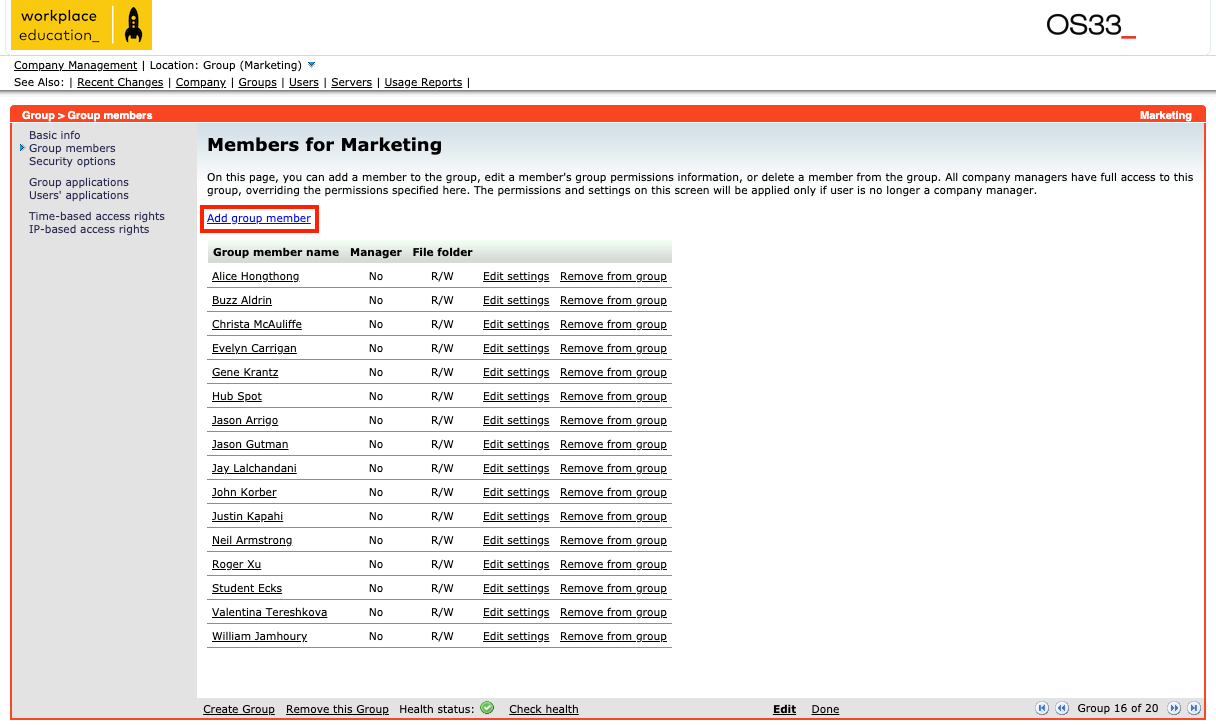Edit settings for Valentina Tereshkova

(516, 612)
